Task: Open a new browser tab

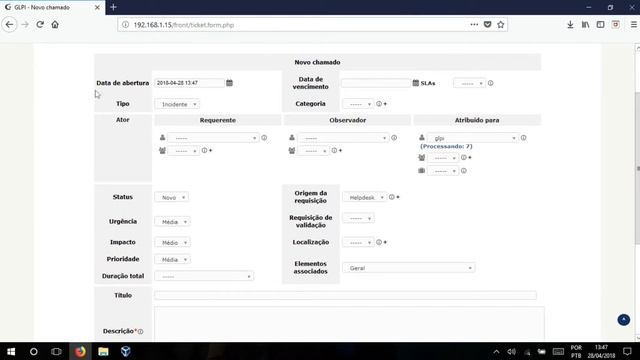Action: (113, 7)
